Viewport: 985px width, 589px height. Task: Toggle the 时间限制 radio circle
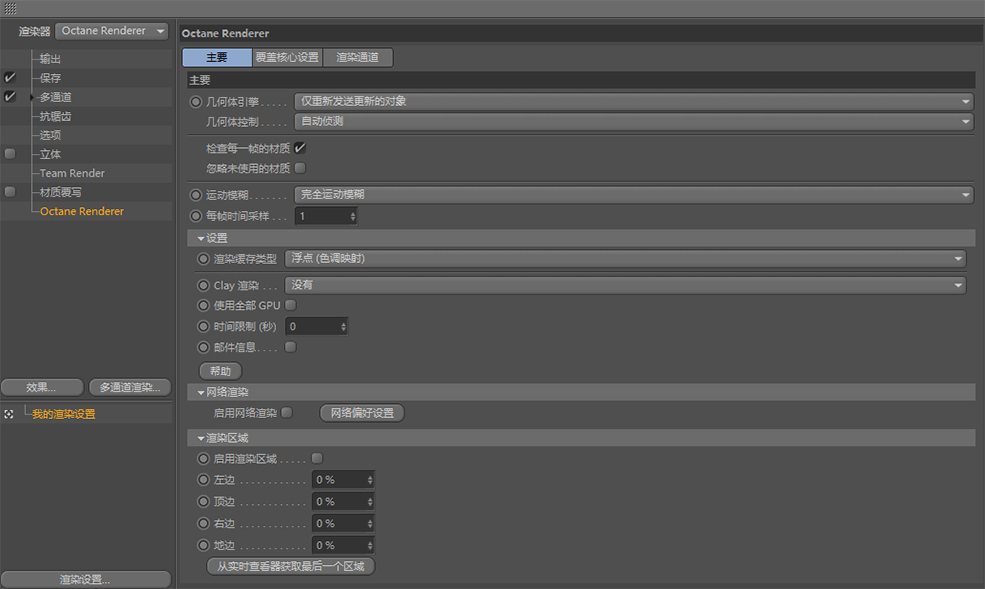(x=204, y=327)
